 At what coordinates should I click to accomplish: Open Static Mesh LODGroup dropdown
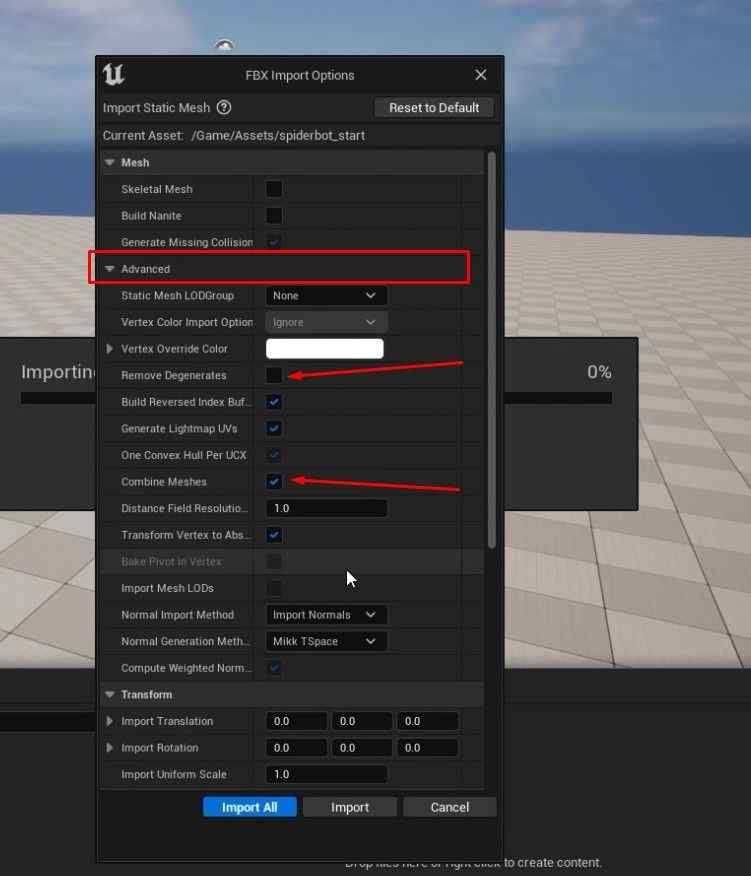click(x=326, y=296)
